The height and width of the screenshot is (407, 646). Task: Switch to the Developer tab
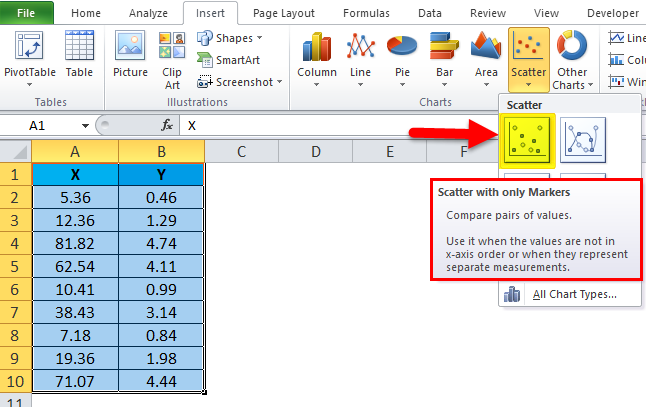(x=613, y=13)
